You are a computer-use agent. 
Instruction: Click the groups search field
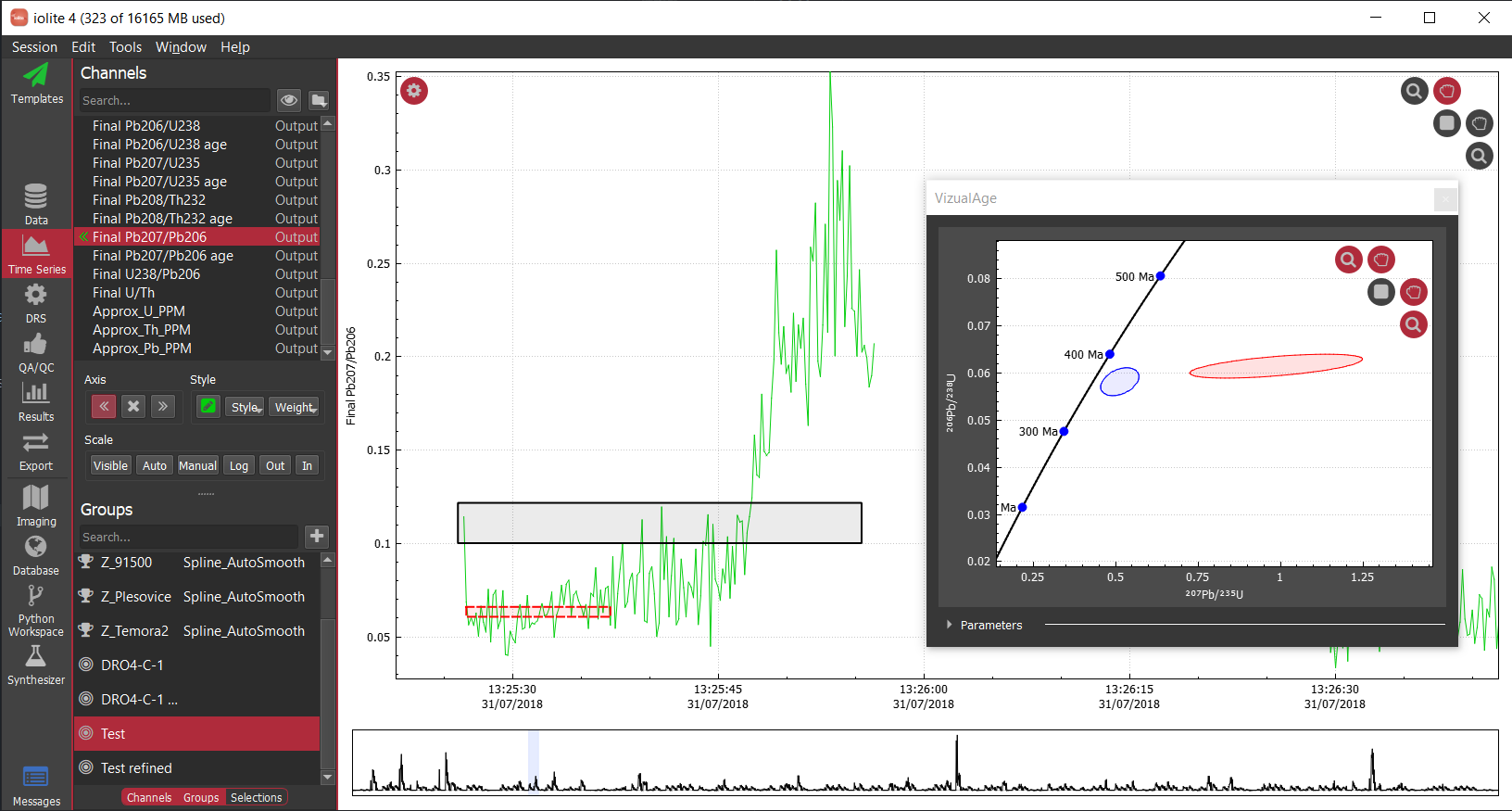pyautogui.click(x=189, y=537)
